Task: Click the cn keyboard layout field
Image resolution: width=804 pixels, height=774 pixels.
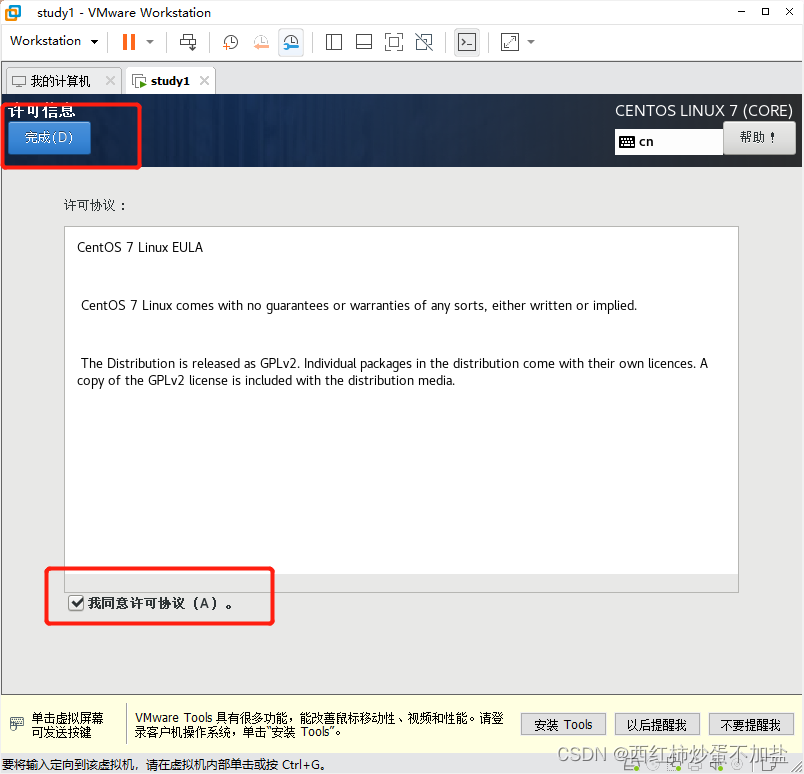Action: coord(669,142)
